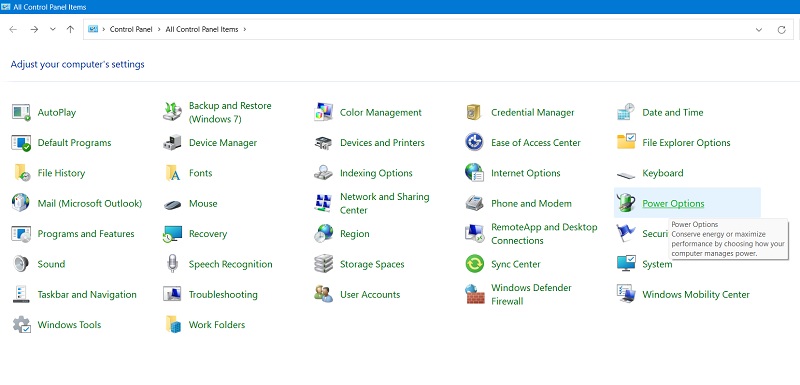Click Control Panel in the breadcrumb
This screenshot has height=385, width=800.
pyautogui.click(x=131, y=30)
